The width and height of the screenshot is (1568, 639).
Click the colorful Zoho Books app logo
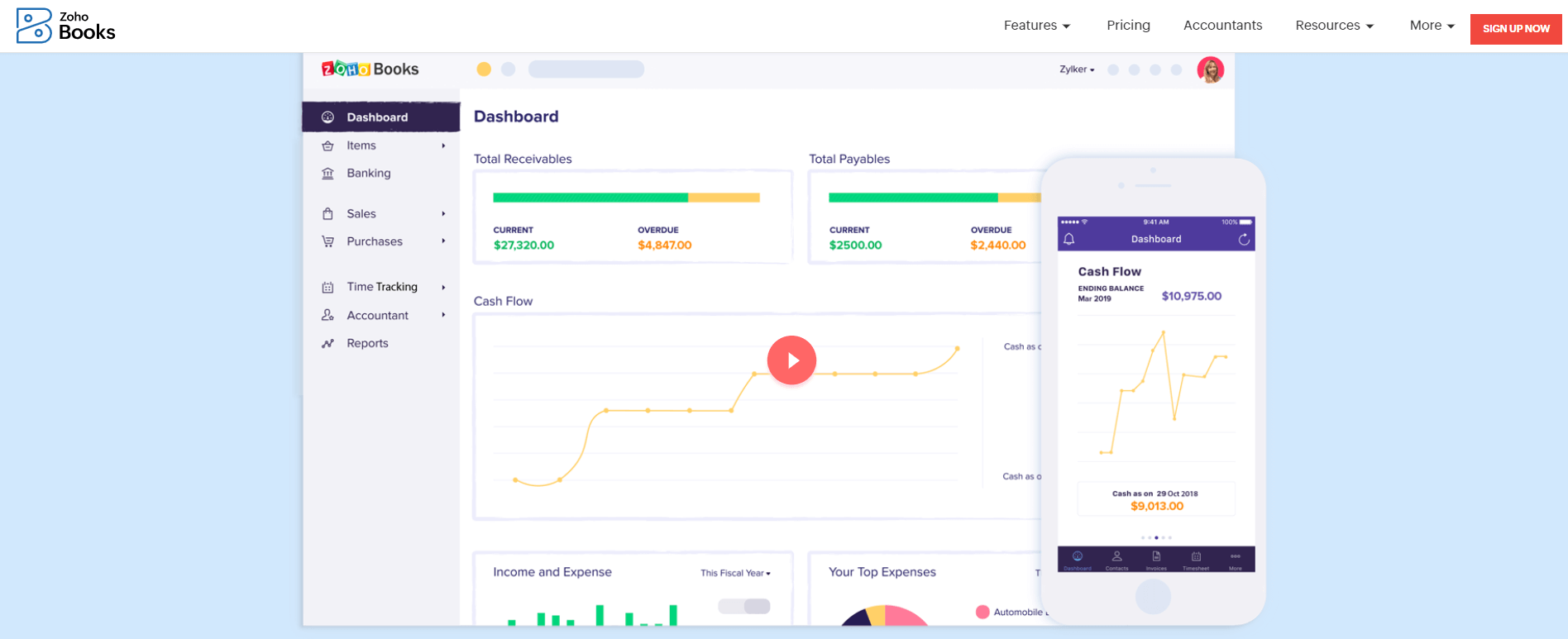click(x=370, y=69)
